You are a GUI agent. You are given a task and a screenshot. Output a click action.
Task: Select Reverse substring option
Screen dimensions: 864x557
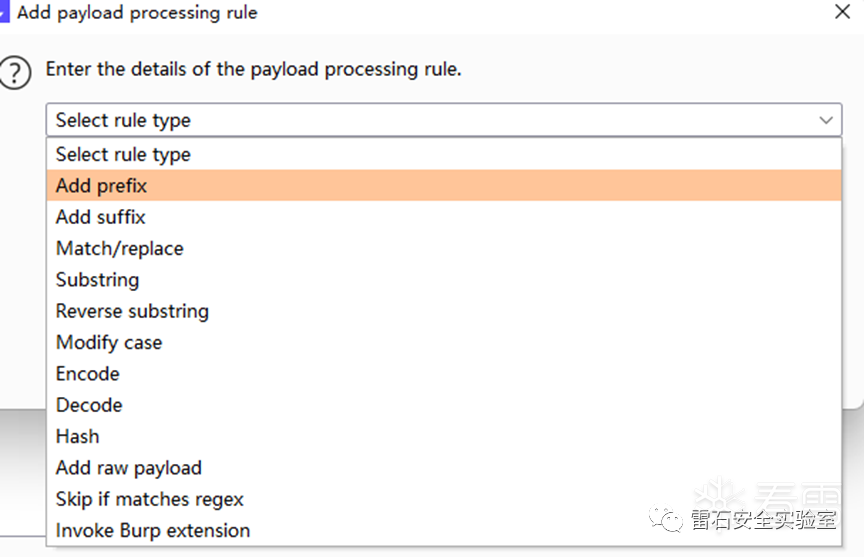[132, 311]
